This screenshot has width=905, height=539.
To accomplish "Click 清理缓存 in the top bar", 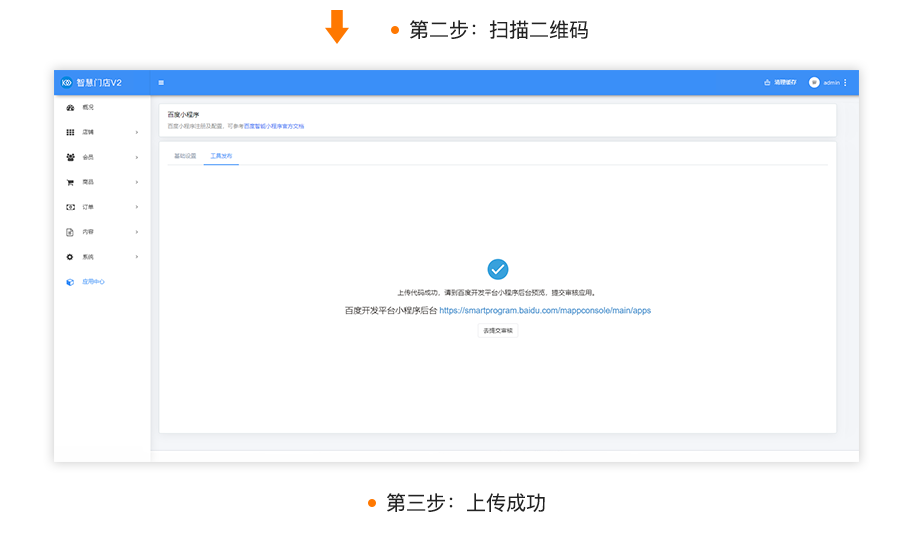I will [x=780, y=82].
